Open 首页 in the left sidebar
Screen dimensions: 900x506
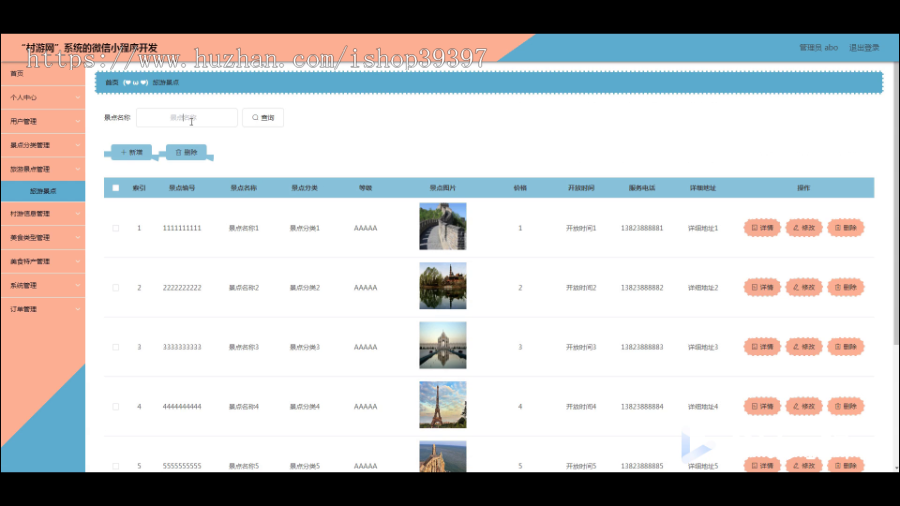[x=43, y=74]
